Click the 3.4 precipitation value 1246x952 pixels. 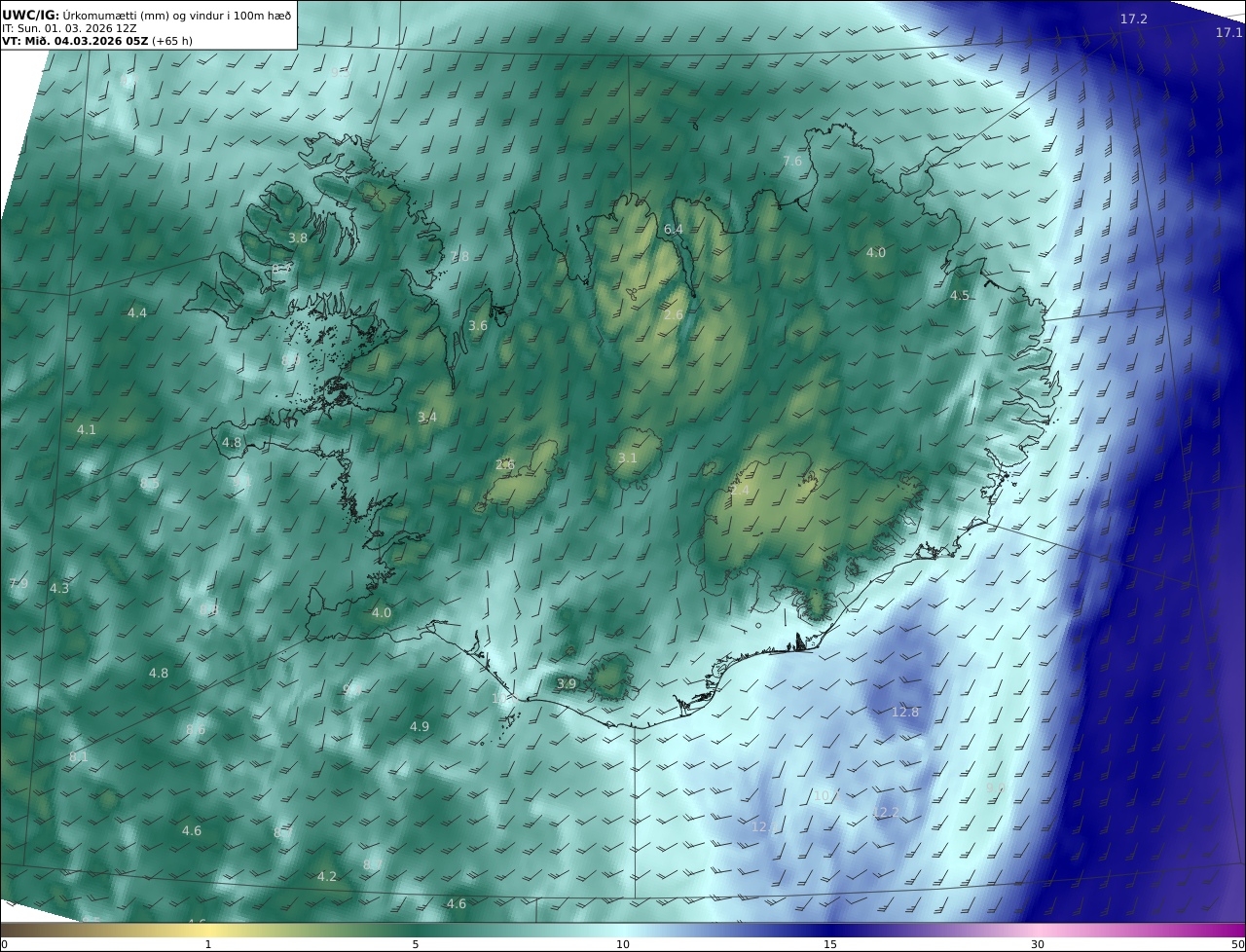pos(427,418)
